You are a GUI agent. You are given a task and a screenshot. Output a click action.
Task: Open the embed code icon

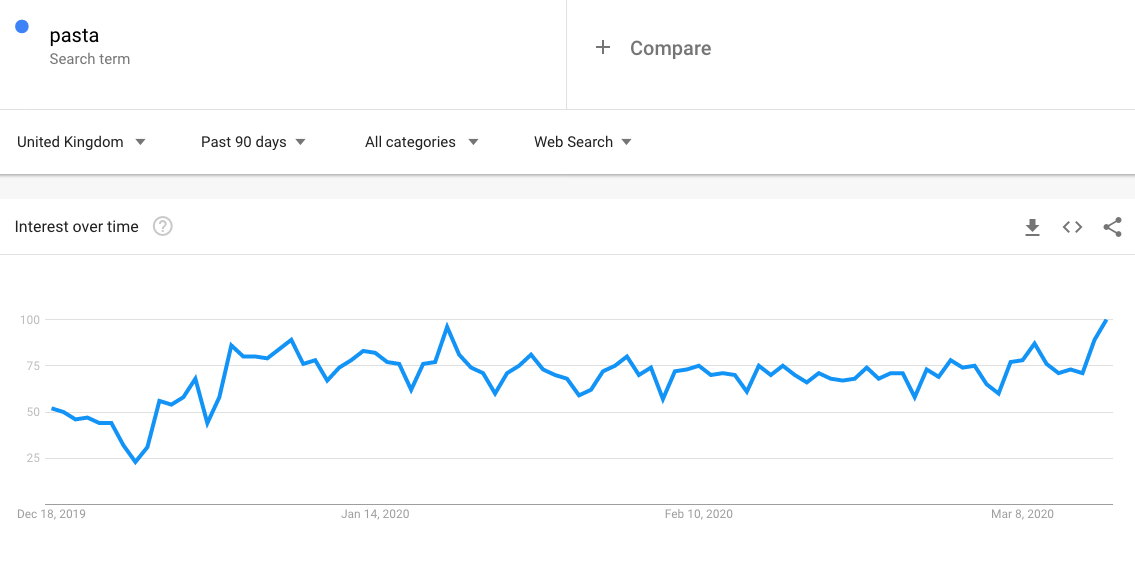pyautogui.click(x=1072, y=227)
